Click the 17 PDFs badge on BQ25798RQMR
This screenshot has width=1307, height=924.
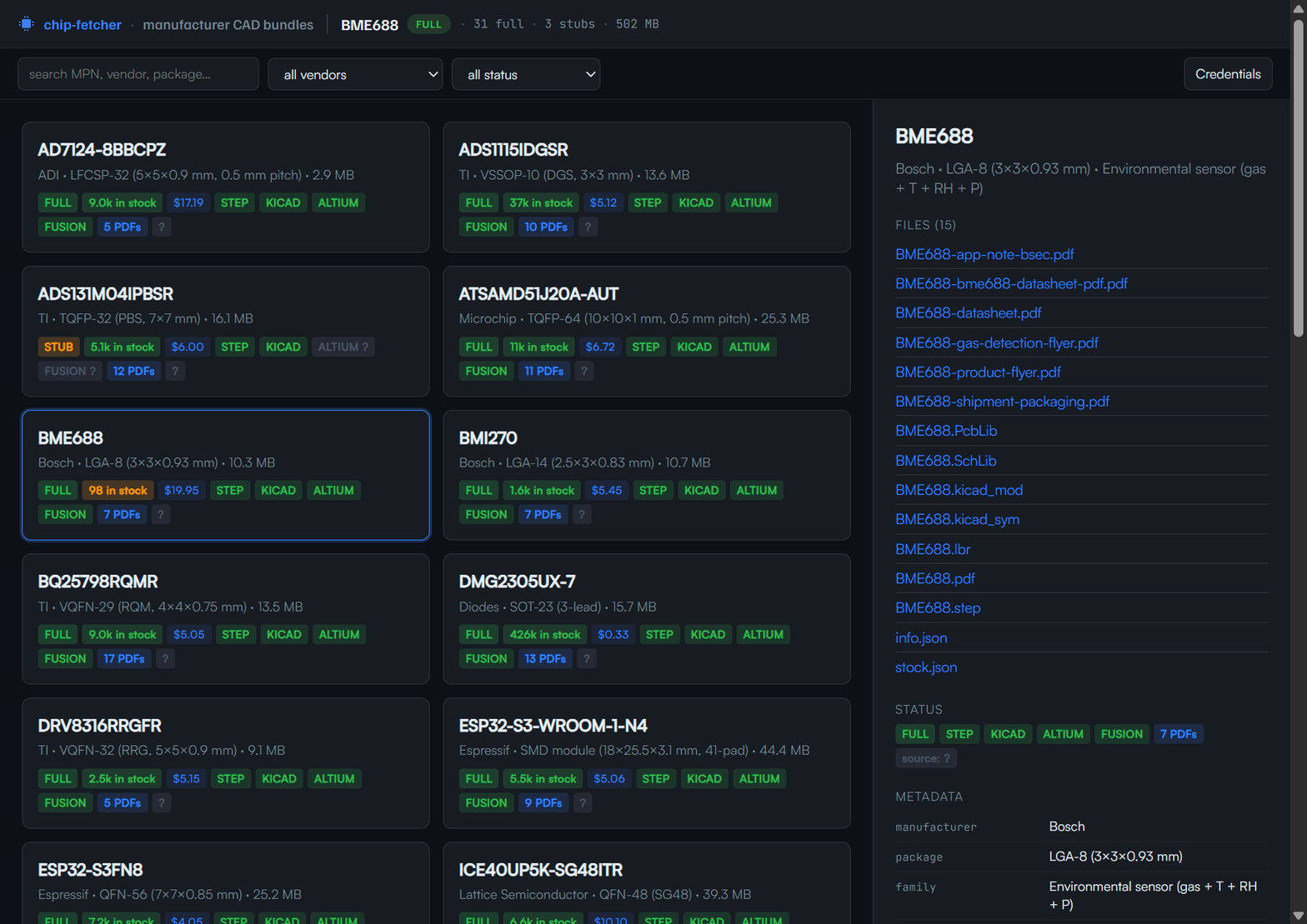(124, 659)
